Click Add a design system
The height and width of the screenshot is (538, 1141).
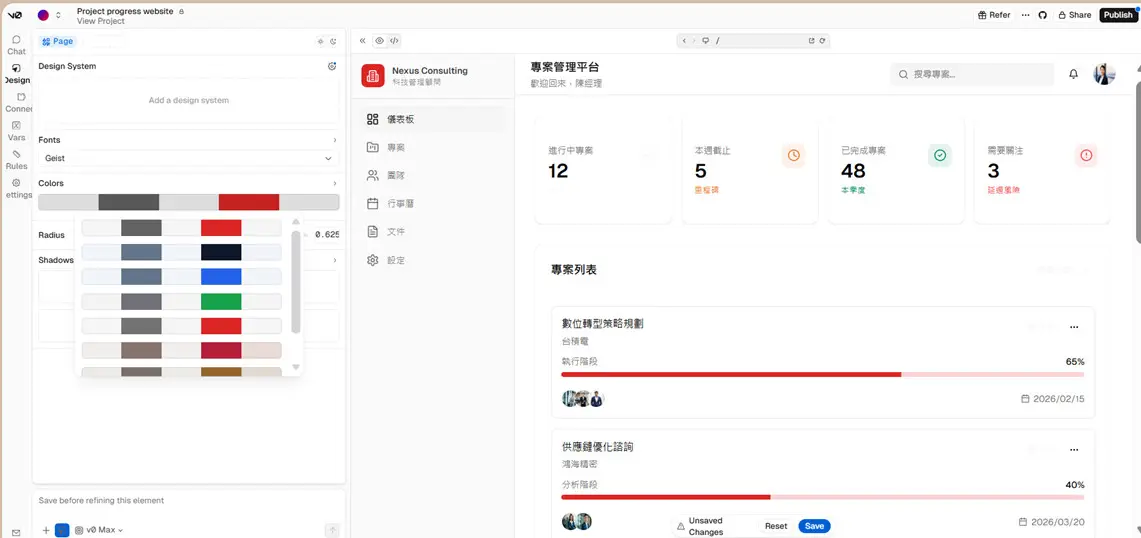click(188, 100)
